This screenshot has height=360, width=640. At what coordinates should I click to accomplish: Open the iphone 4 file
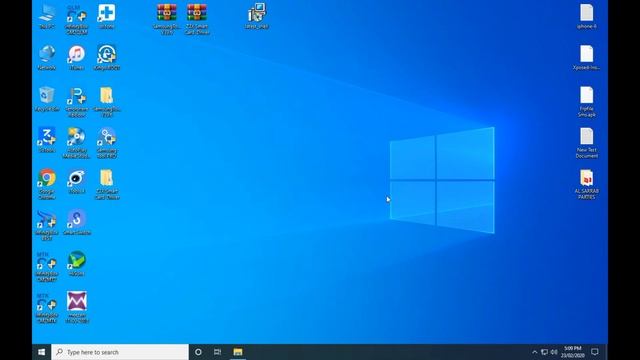587,17
